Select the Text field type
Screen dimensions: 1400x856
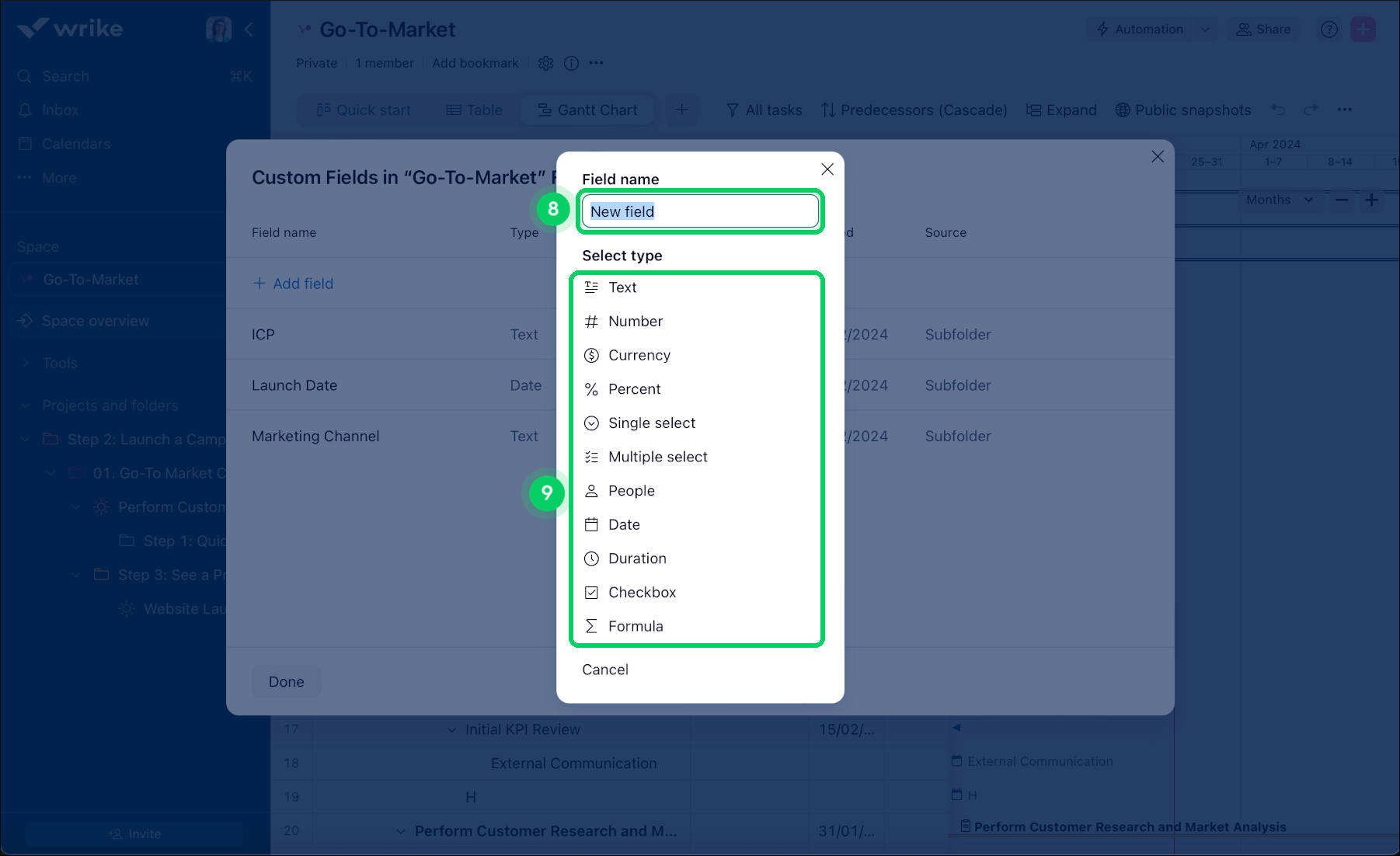pyautogui.click(x=622, y=287)
